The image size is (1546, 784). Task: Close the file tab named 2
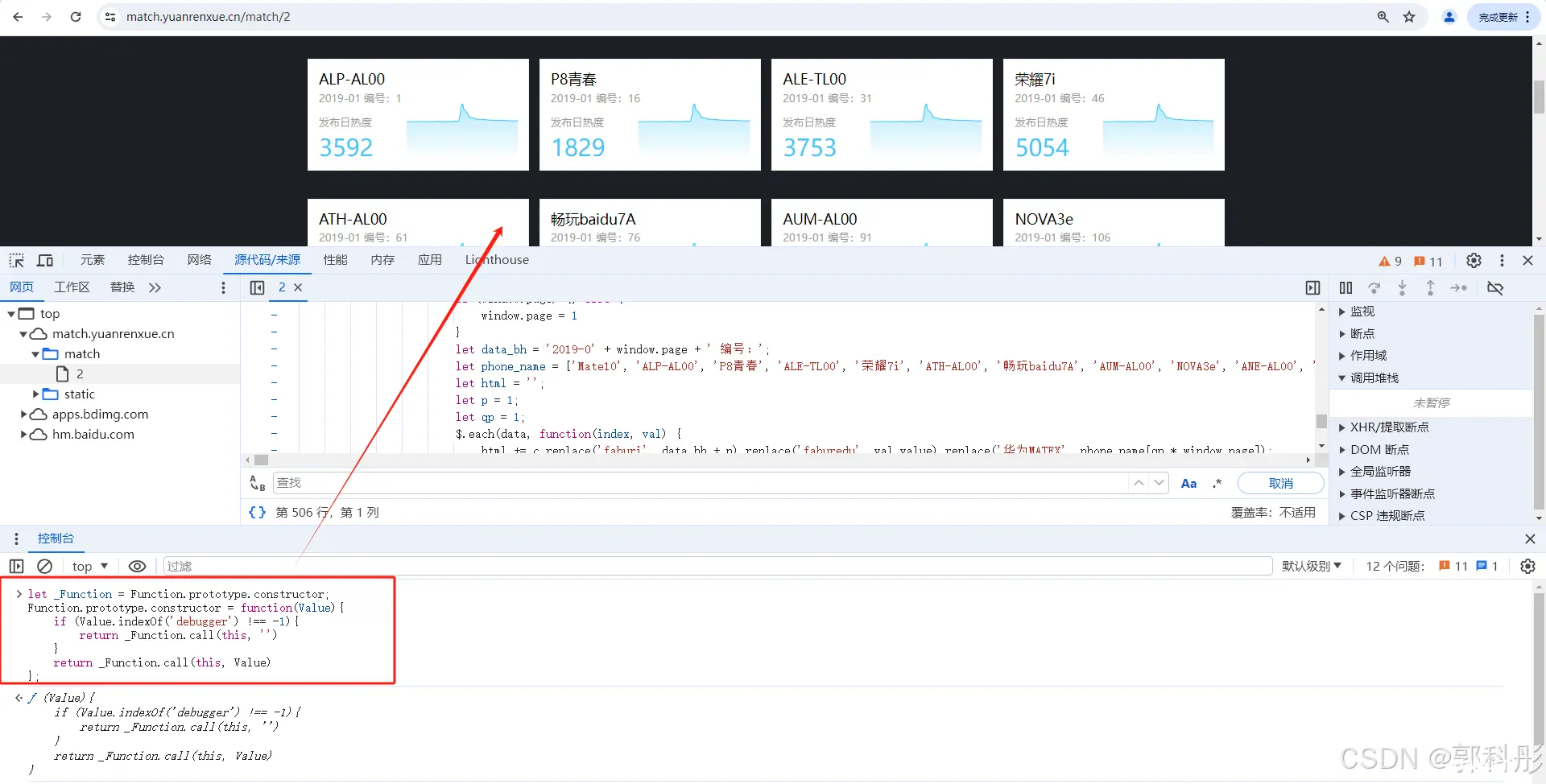[x=298, y=287]
